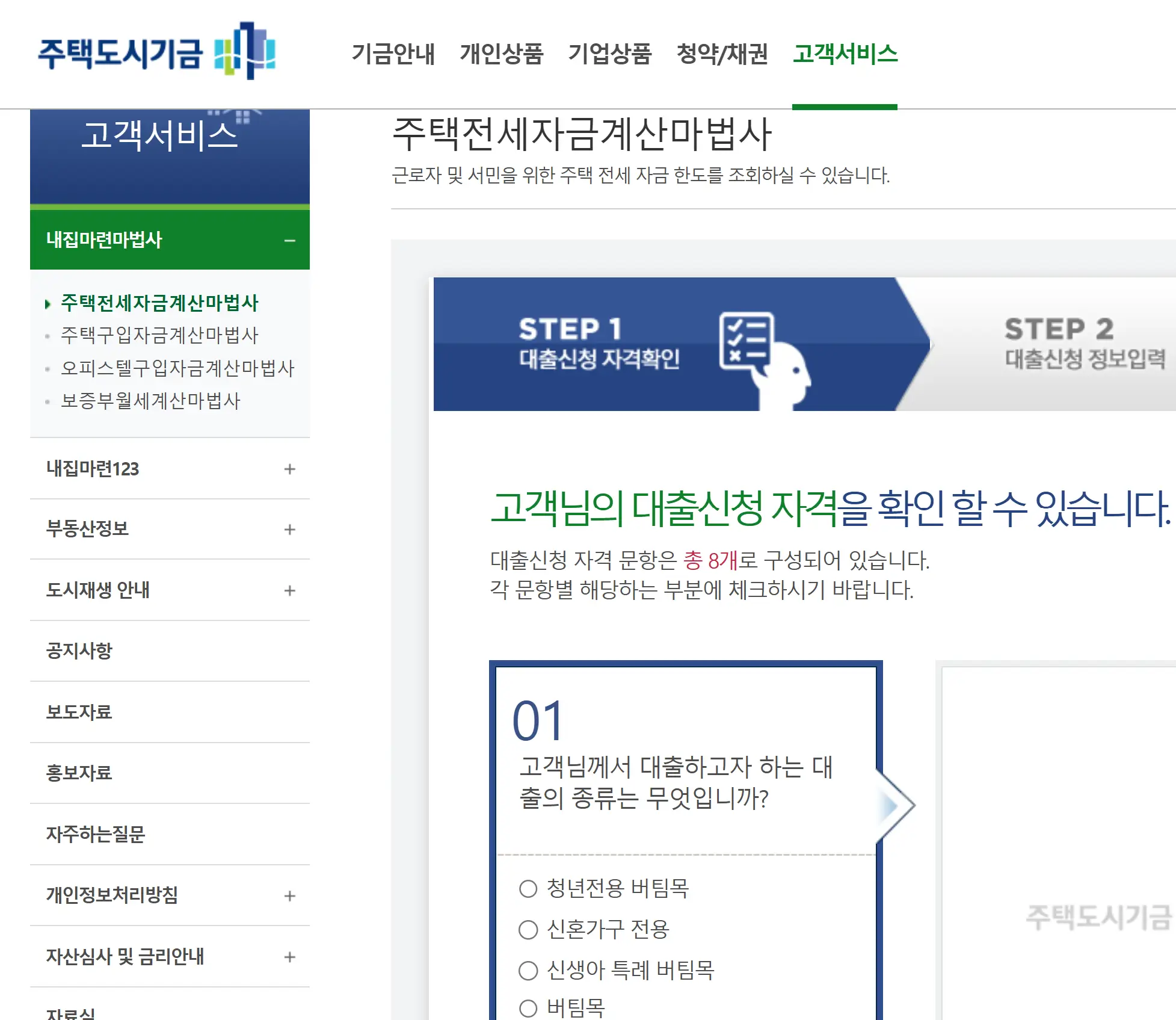Screen dimensions: 1176x1020
Task: Open the 자주하는질문 page
Action: (x=170, y=834)
